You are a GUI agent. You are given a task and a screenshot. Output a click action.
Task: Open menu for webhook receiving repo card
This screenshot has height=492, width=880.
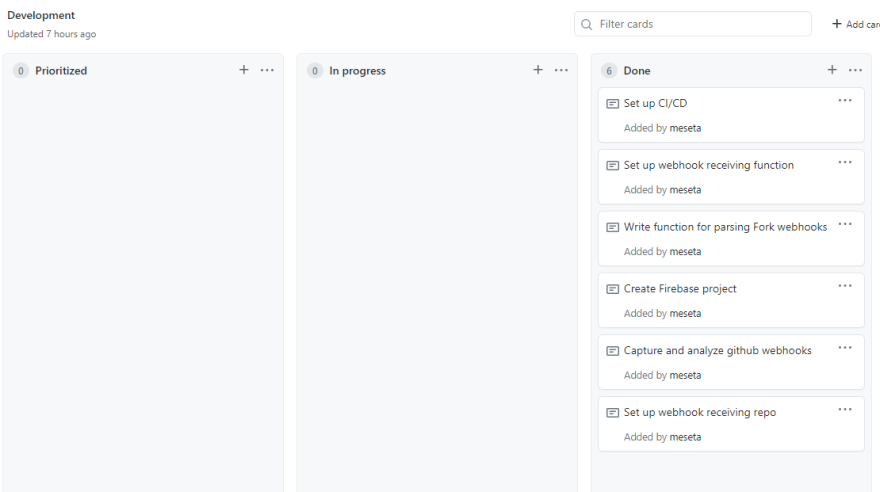click(845, 409)
